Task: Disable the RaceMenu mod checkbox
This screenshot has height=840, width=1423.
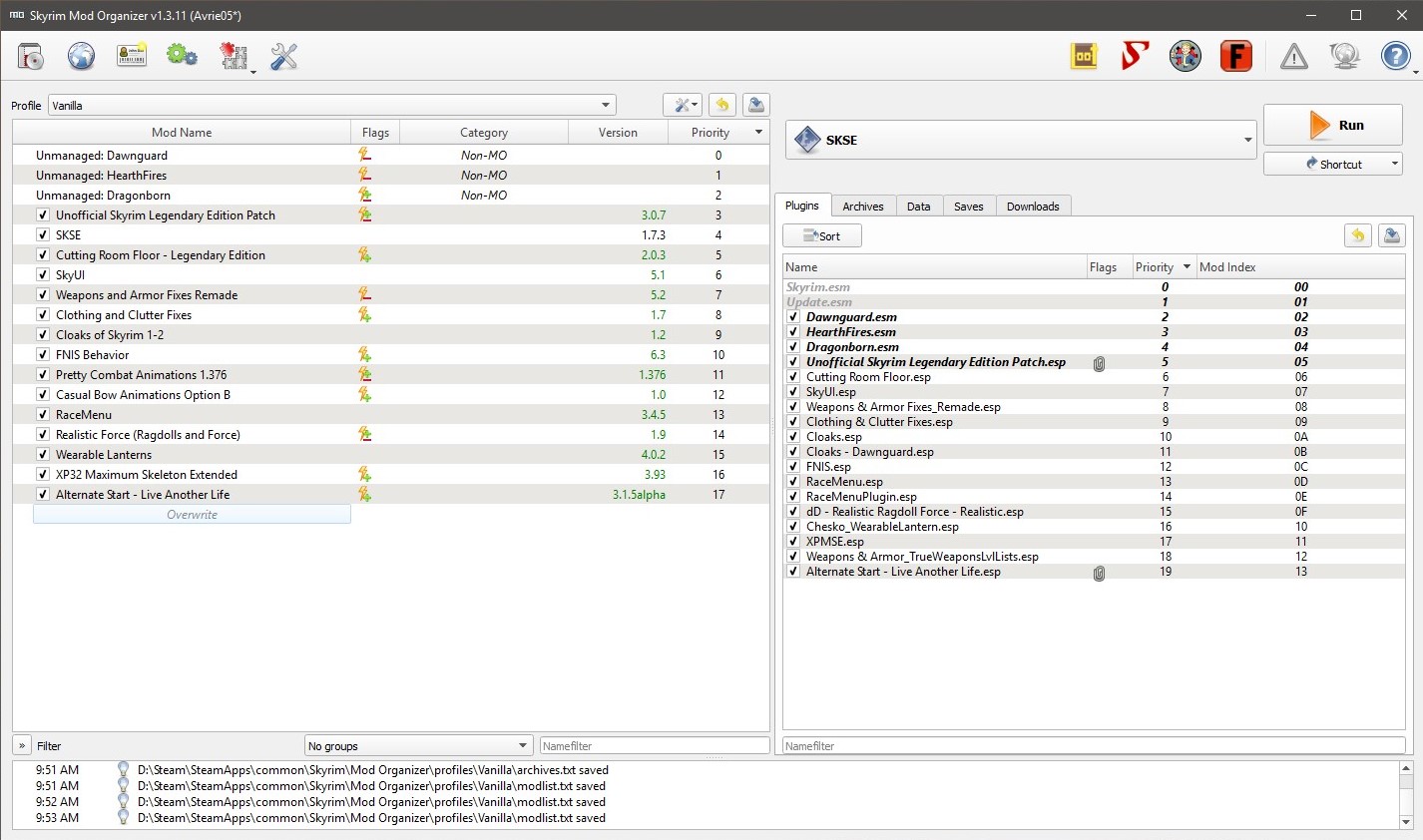Action: [x=43, y=415]
